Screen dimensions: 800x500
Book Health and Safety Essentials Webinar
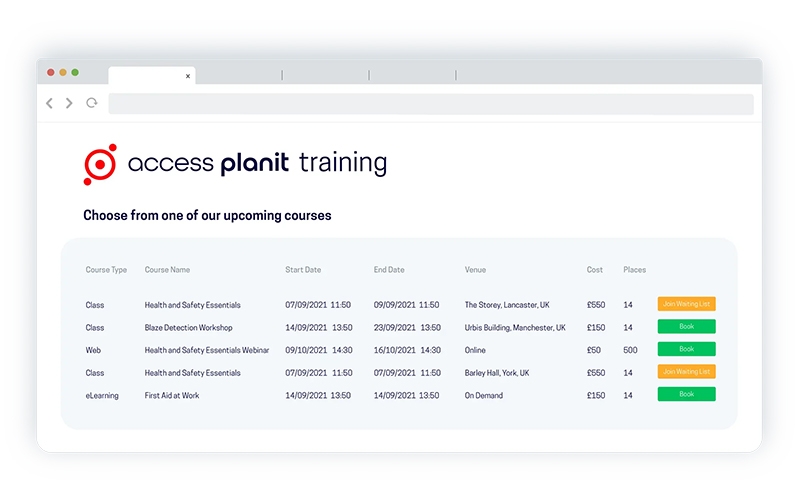click(x=686, y=349)
